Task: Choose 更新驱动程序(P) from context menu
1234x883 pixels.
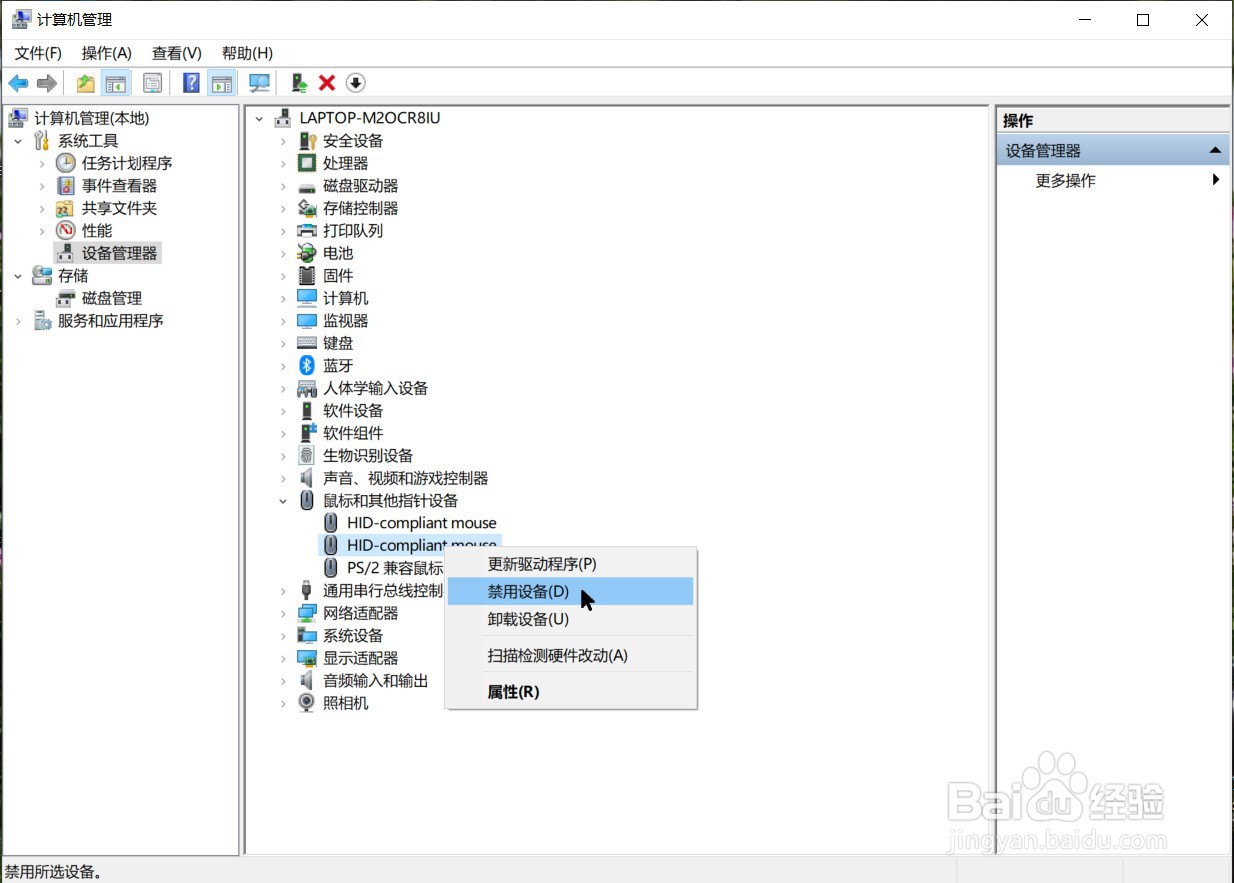Action: point(570,564)
